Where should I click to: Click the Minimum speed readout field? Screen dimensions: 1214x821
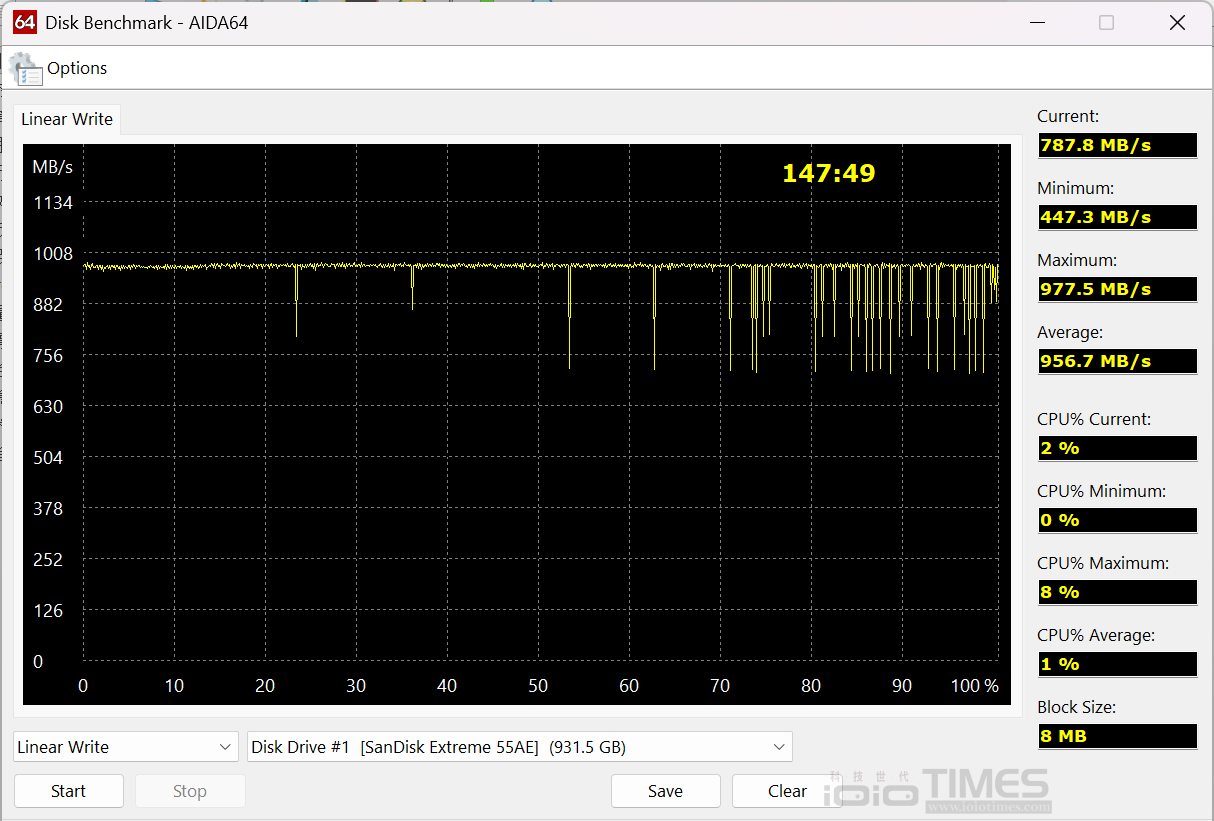pyautogui.click(x=1117, y=217)
